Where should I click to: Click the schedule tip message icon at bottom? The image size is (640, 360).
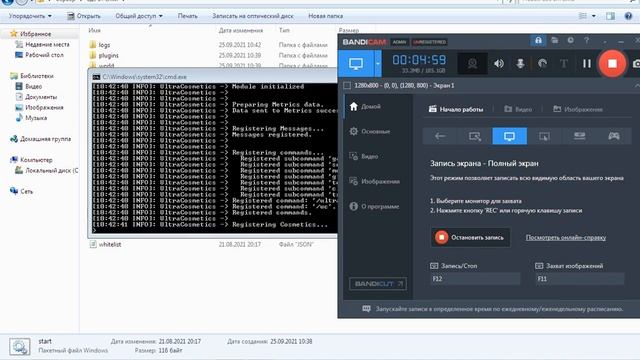click(367, 309)
